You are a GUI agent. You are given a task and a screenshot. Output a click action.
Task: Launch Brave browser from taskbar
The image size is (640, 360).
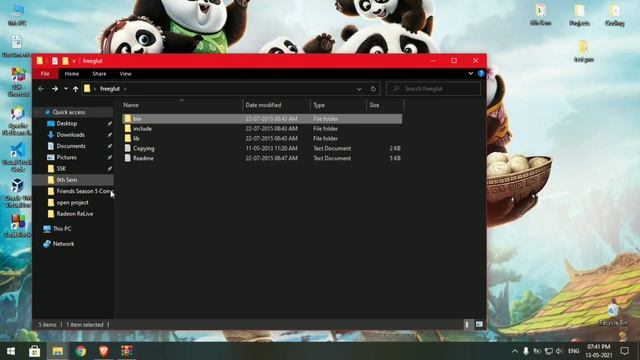point(104,351)
